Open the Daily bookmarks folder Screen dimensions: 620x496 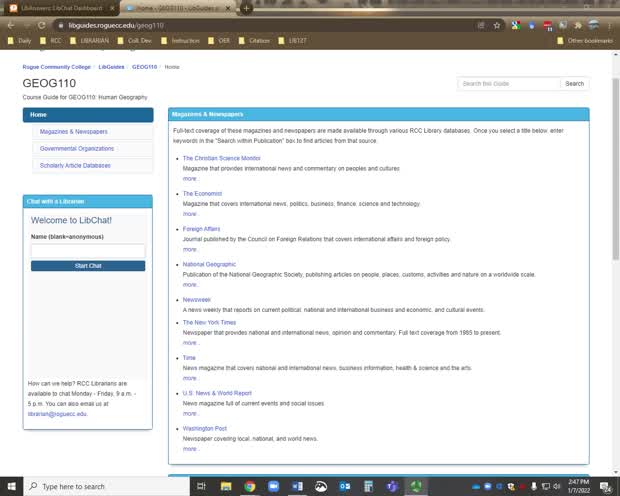pyautogui.click(x=19, y=40)
